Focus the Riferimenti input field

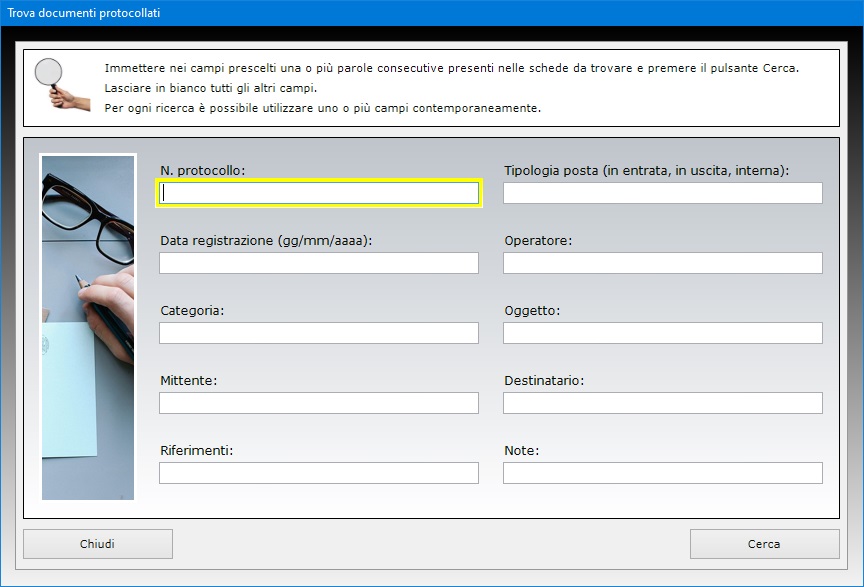coord(319,473)
